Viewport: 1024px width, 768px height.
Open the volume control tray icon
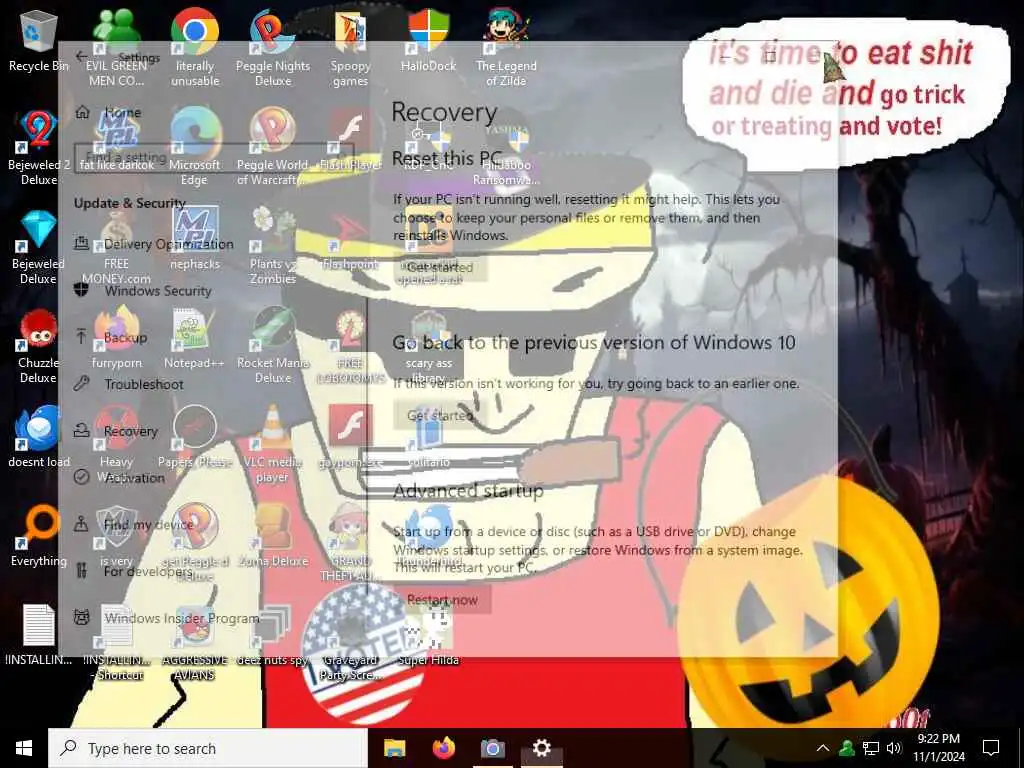tap(894, 748)
